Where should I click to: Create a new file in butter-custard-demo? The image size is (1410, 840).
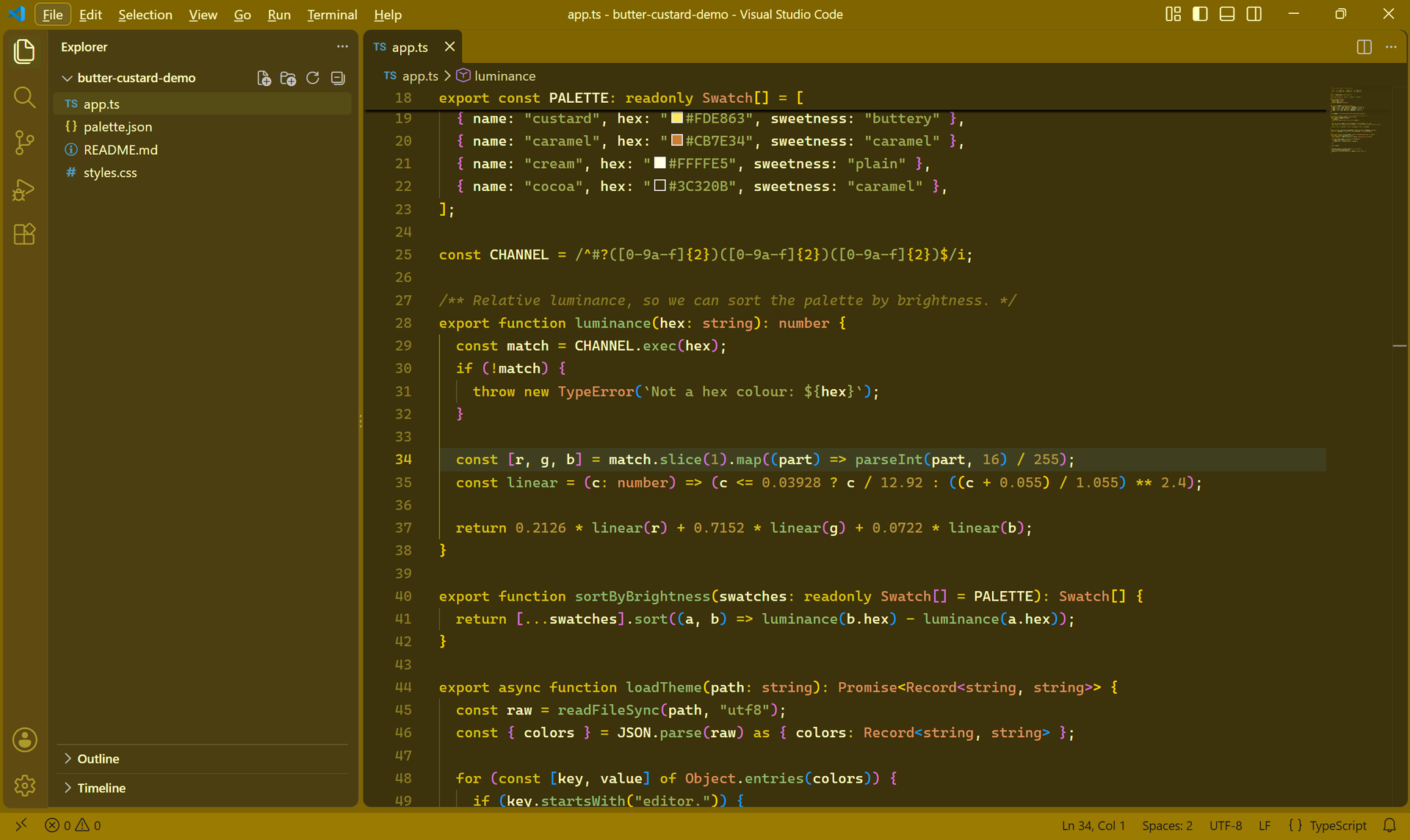(264, 78)
